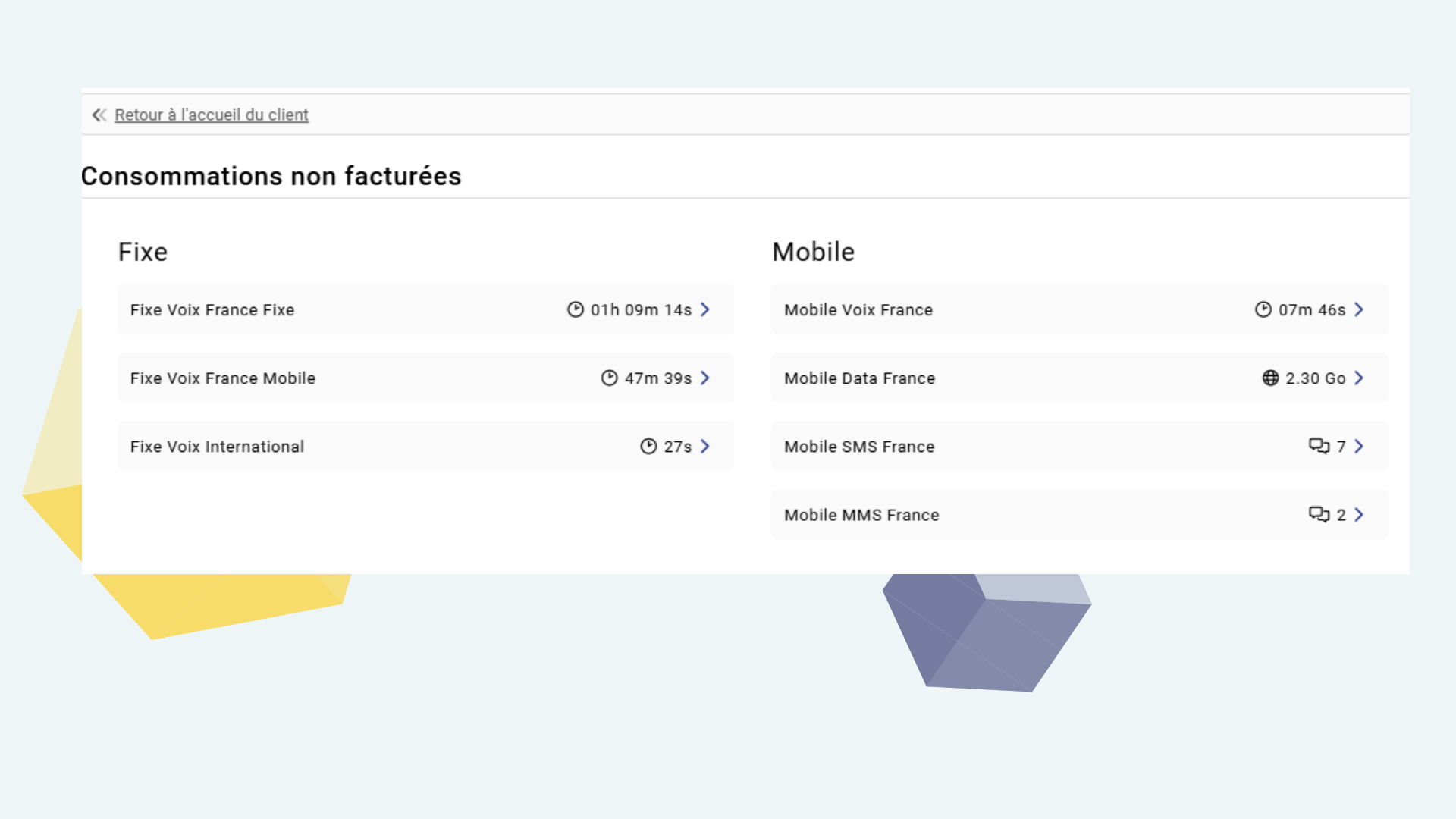Expand Mobile SMS France chevron
Image resolution: width=1456 pixels, height=819 pixels.
tap(1359, 446)
